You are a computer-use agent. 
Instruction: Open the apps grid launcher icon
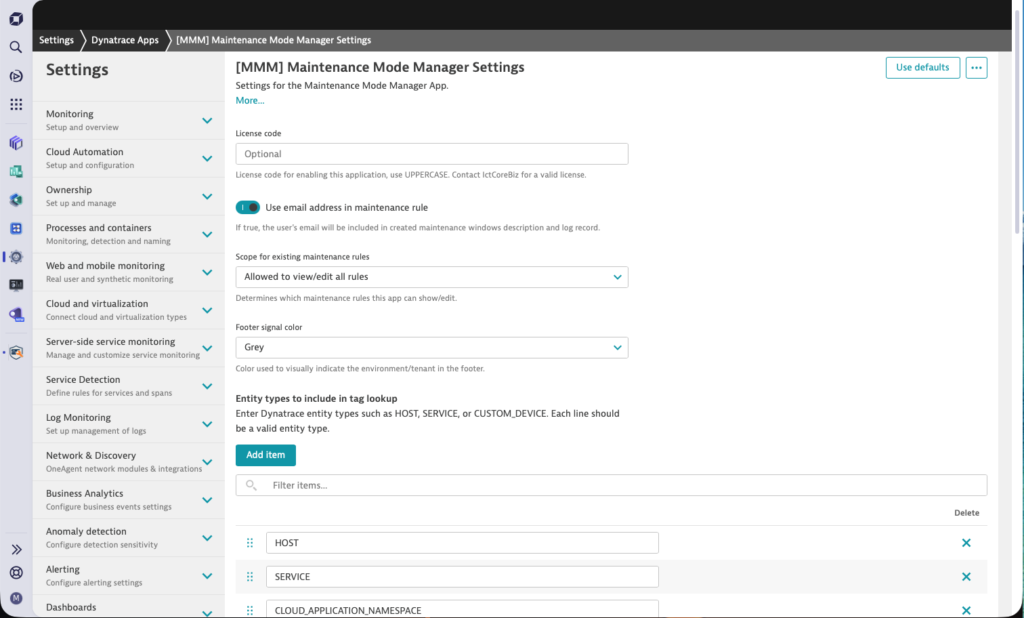(16, 104)
